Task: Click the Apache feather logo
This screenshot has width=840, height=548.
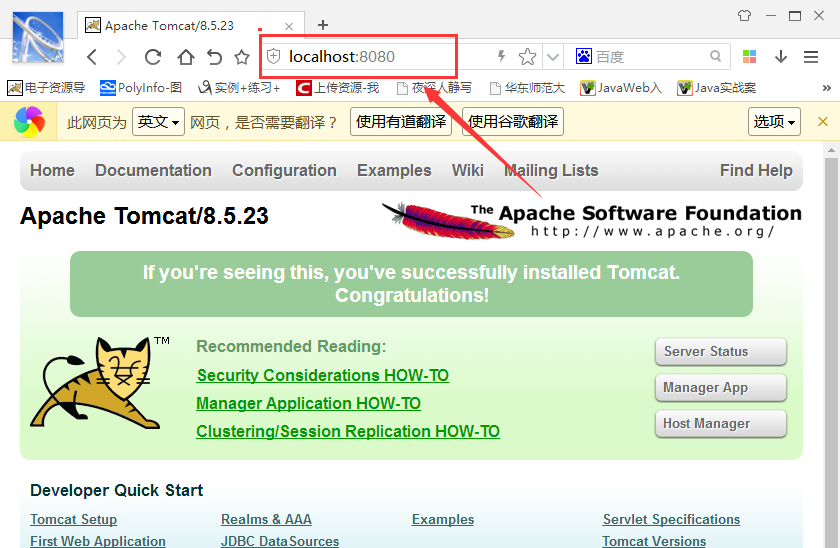Action: pyautogui.click(x=591, y=220)
